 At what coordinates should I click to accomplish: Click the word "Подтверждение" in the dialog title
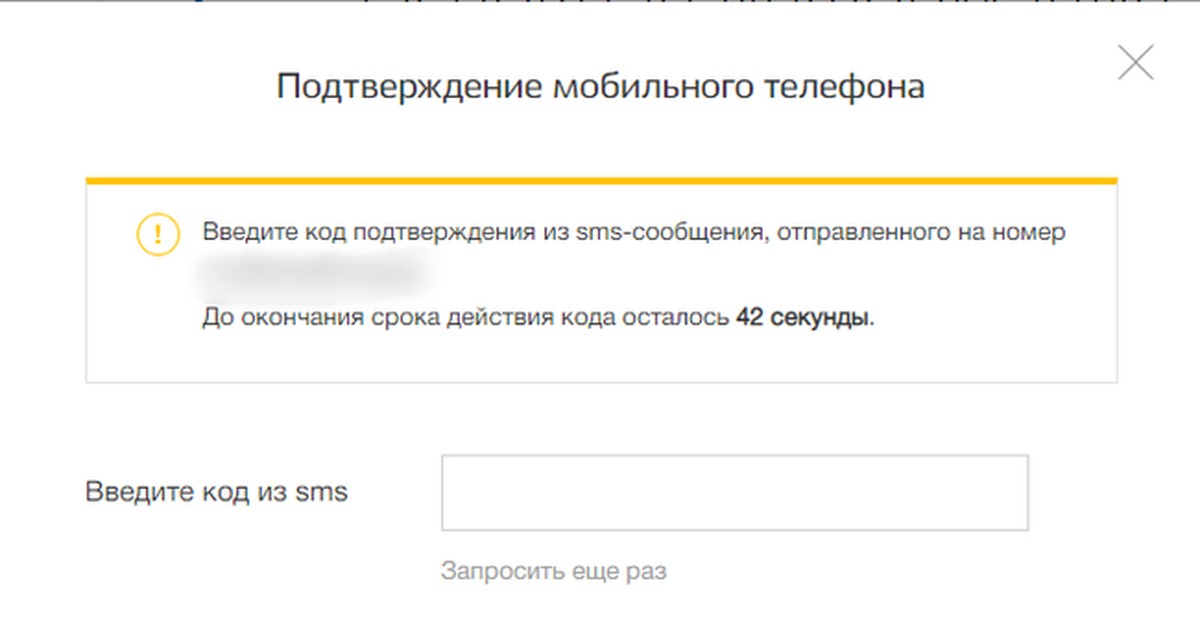[x=410, y=87]
